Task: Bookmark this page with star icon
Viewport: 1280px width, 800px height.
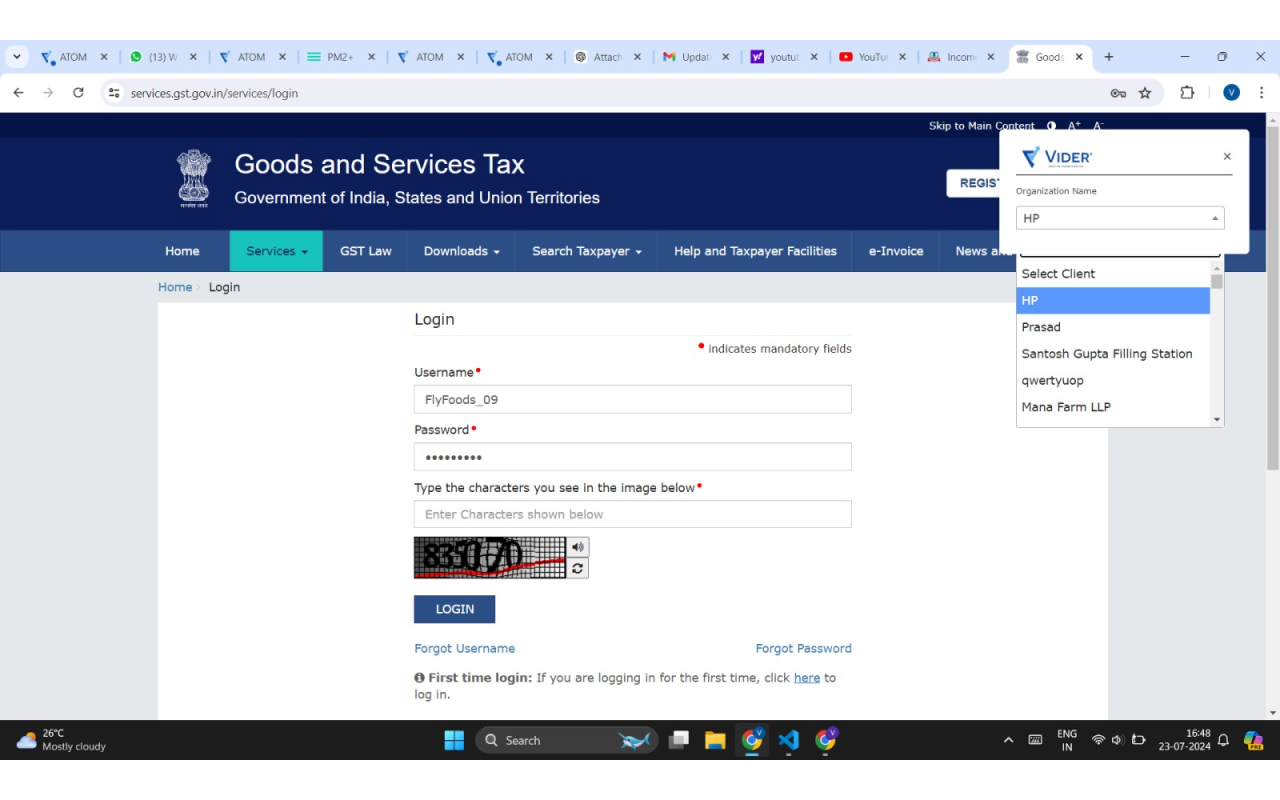Action: point(1145,93)
